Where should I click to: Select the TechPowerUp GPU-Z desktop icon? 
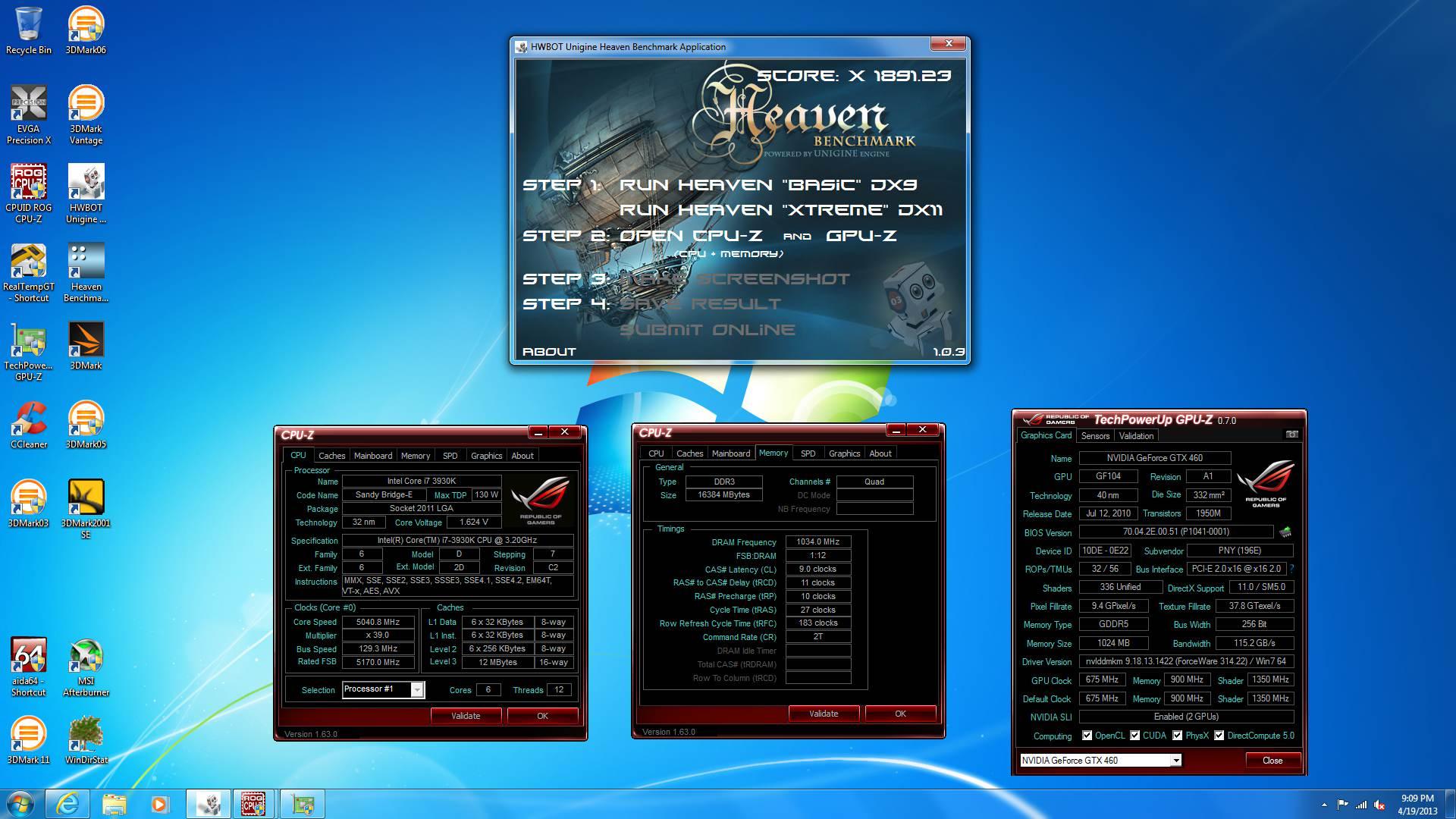pyautogui.click(x=29, y=351)
